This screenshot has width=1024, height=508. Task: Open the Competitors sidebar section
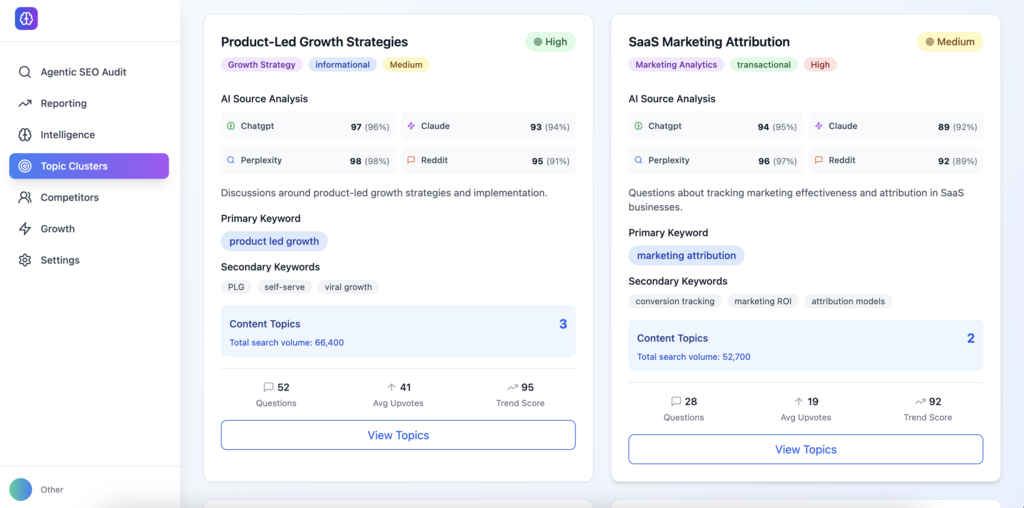(89, 197)
